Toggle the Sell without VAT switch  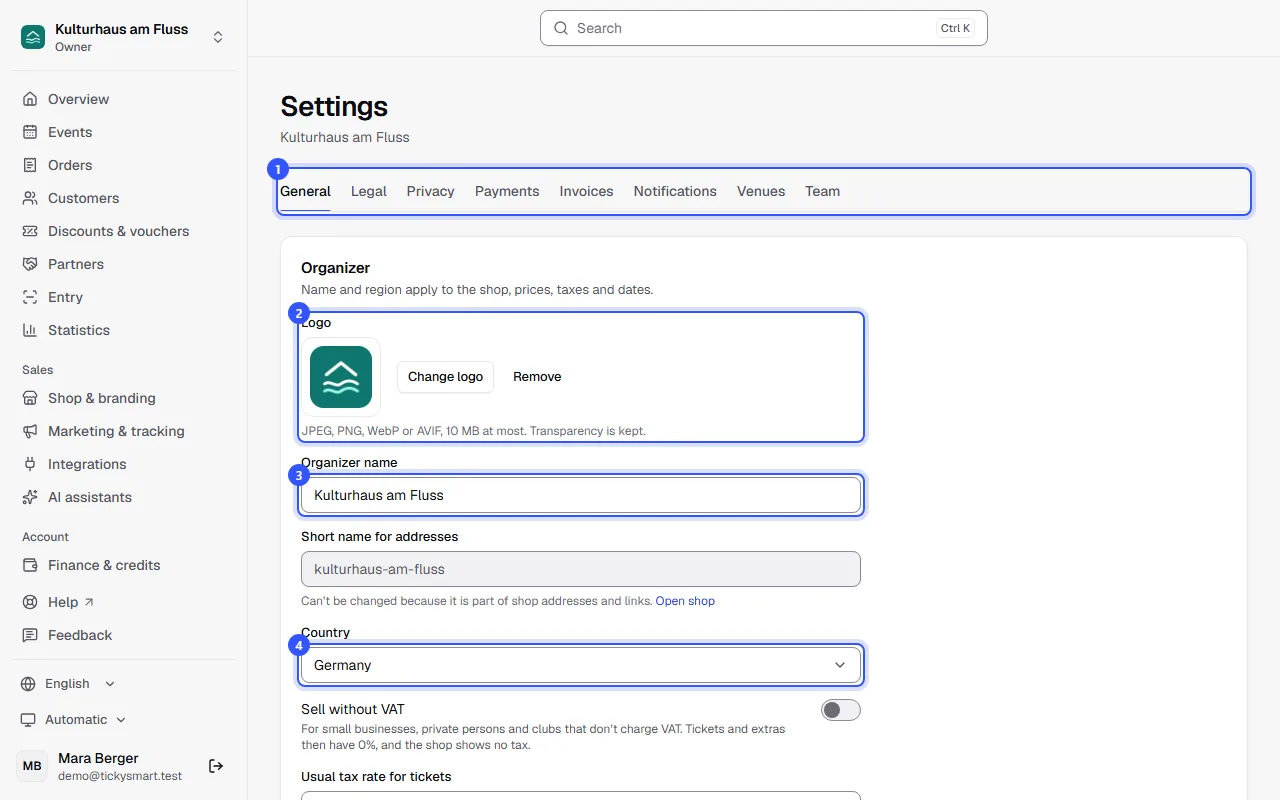[x=840, y=710]
